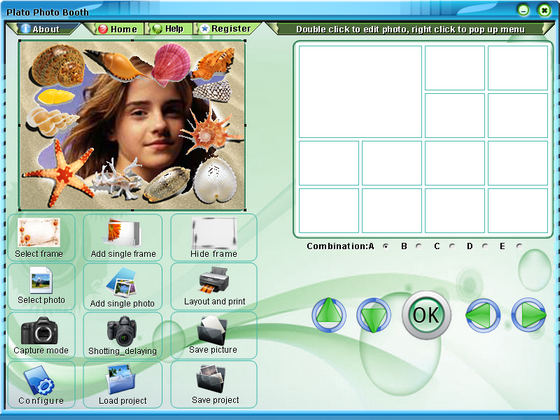Confirm with the round OK button
This screenshot has height=420, width=560.
point(426,315)
